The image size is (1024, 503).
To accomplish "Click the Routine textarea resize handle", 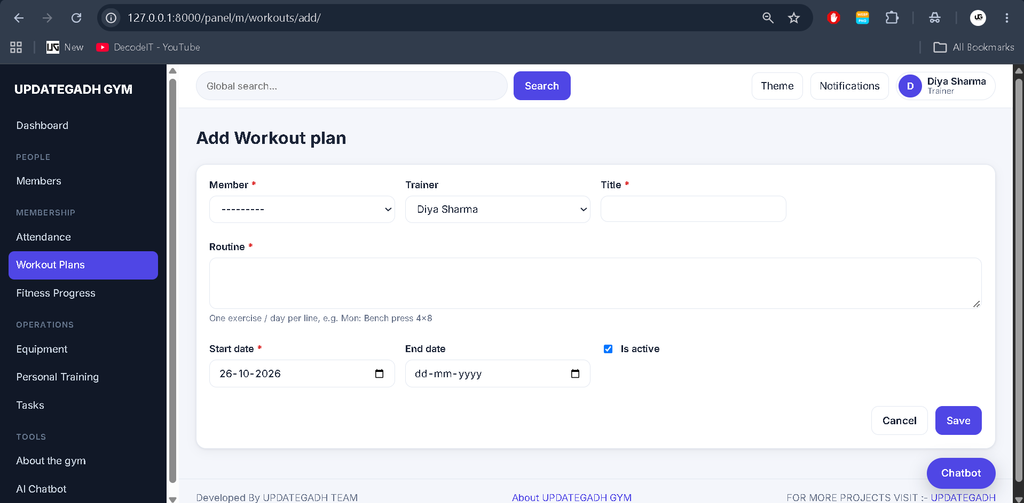I will coord(976,304).
